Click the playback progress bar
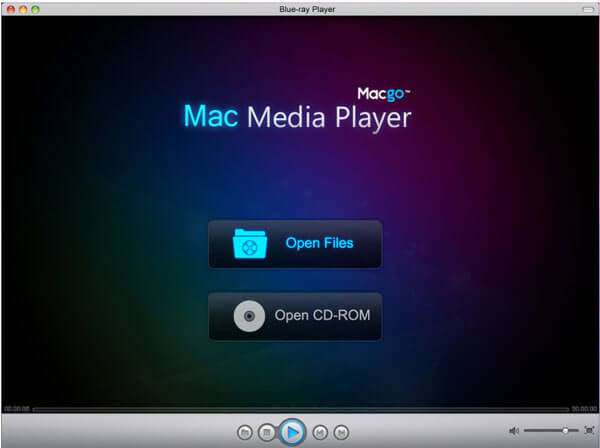Screen dimensions: 600x448 tap(300, 409)
